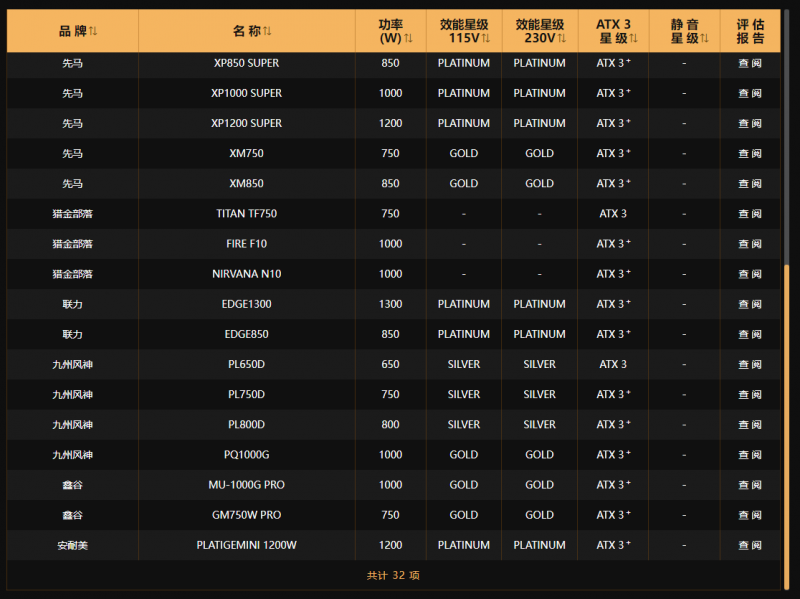Open 查阅 link in the XM750 row
The width and height of the screenshot is (800, 599).
pyautogui.click(x=750, y=154)
